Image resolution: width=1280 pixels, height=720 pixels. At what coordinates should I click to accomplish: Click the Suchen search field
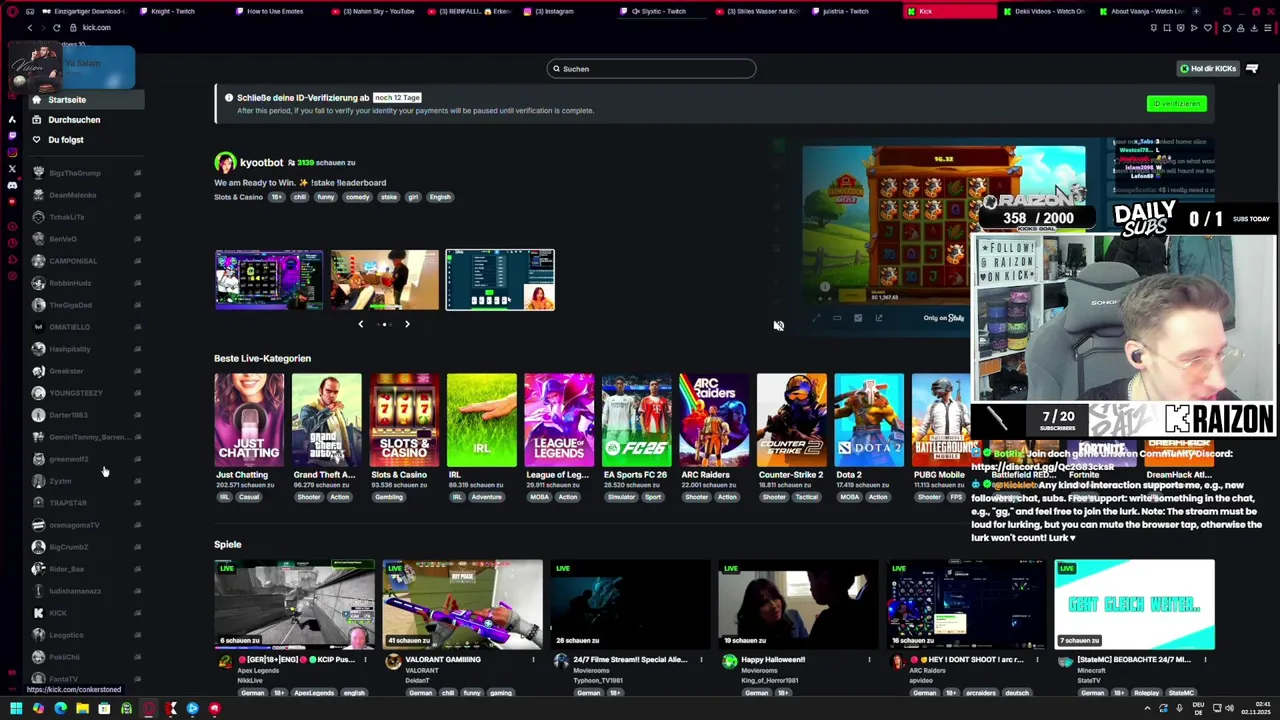pos(651,69)
